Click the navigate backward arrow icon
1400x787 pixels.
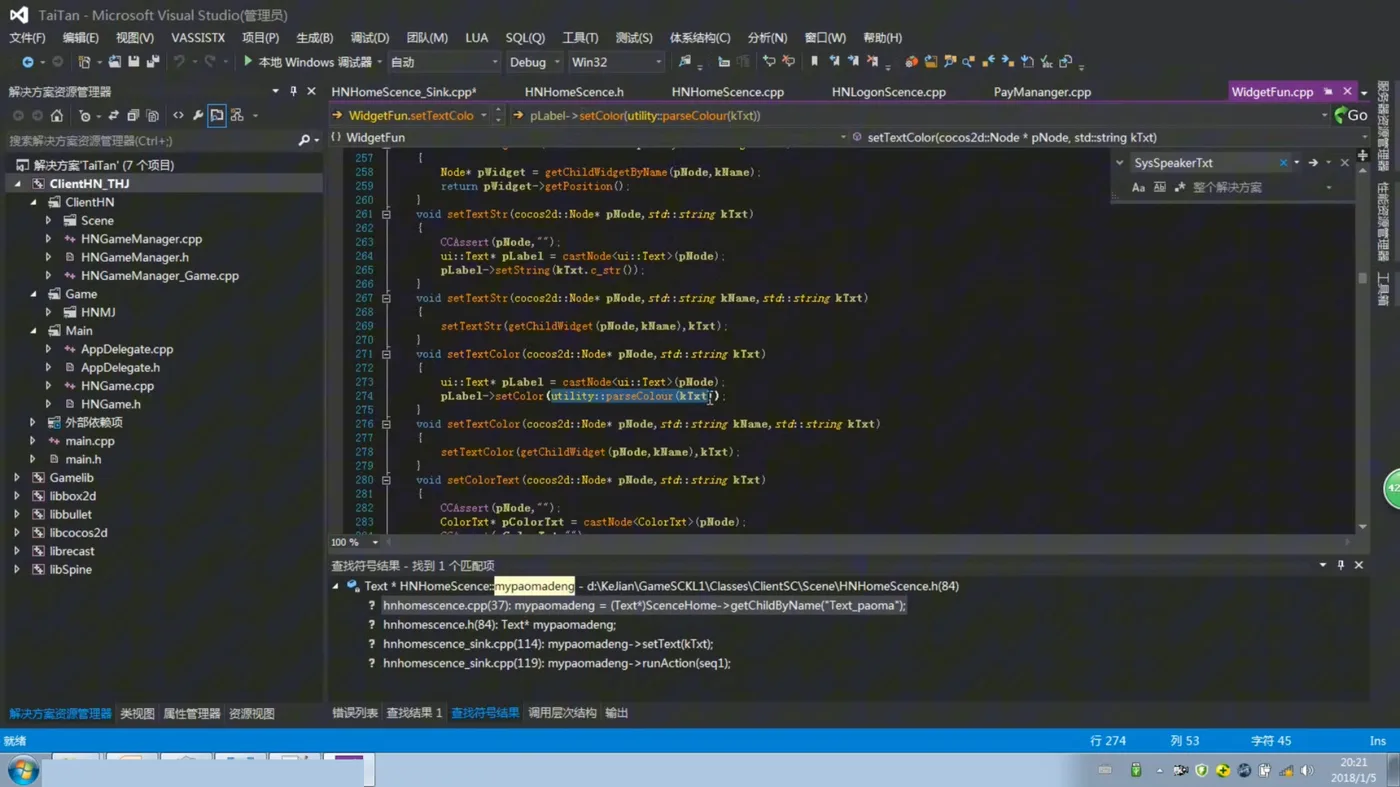pyautogui.click(x=27, y=62)
